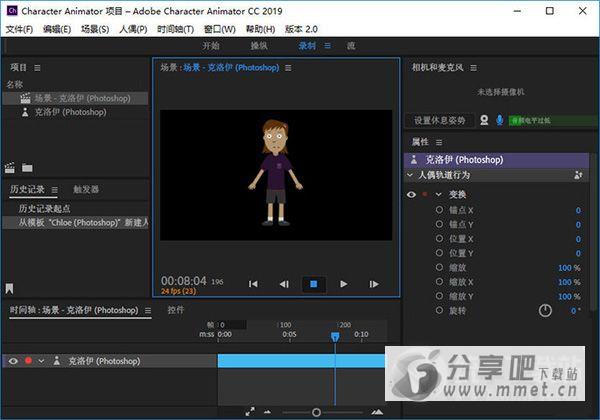This screenshot has height=420, width=600.
Task: Switch to the 操纵 workspace
Action: (x=259, y=46)
